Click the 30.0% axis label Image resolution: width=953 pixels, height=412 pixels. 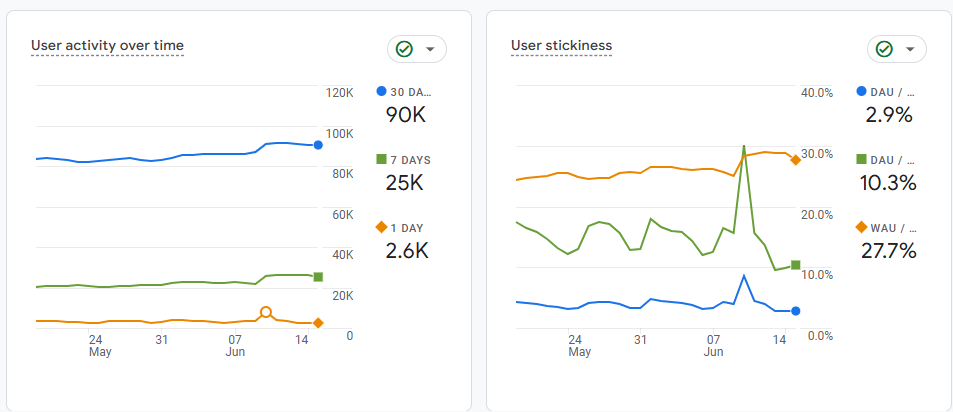click(818, 154)
